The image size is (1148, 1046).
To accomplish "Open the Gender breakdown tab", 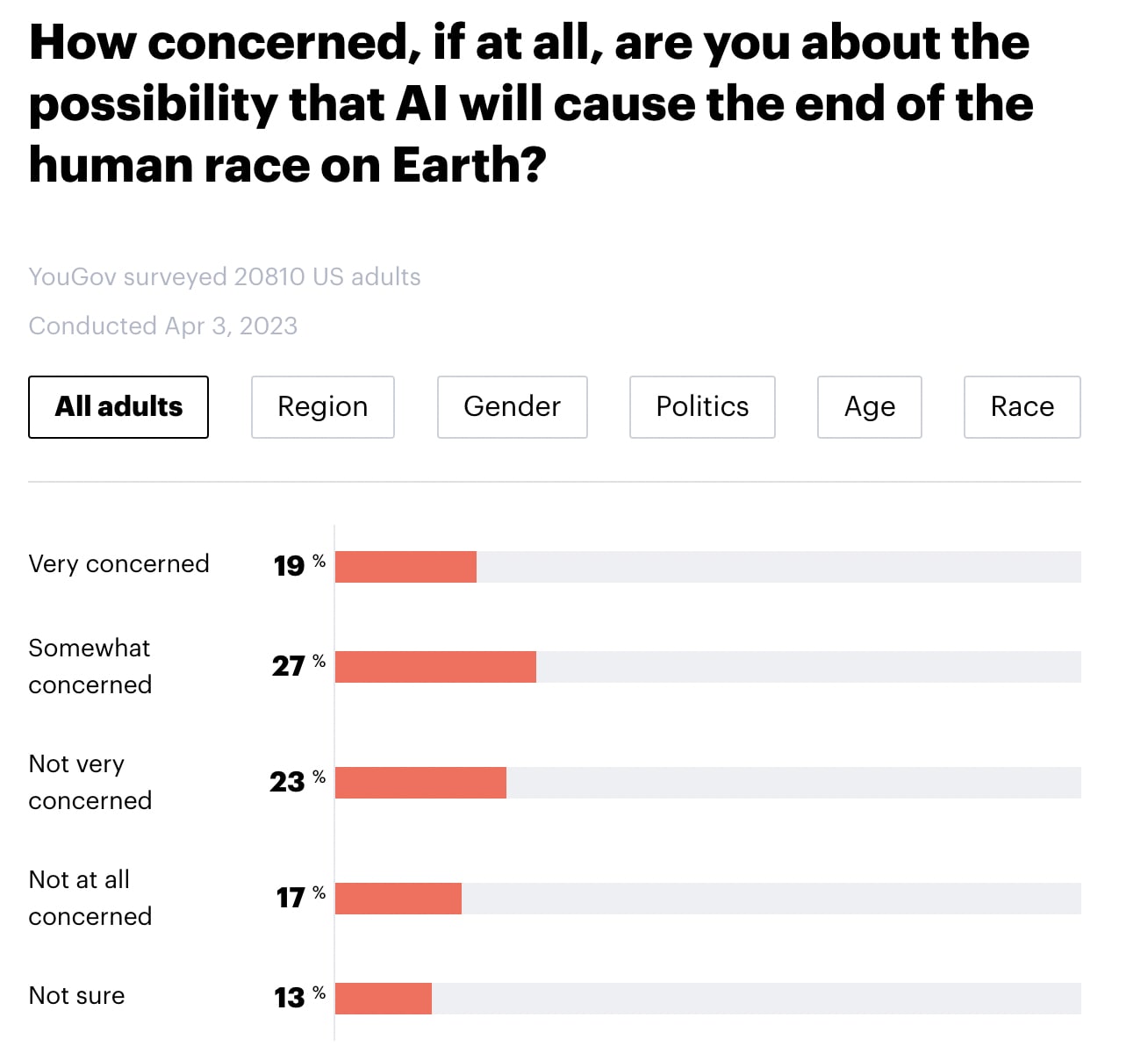I will (x=513, y=407).
